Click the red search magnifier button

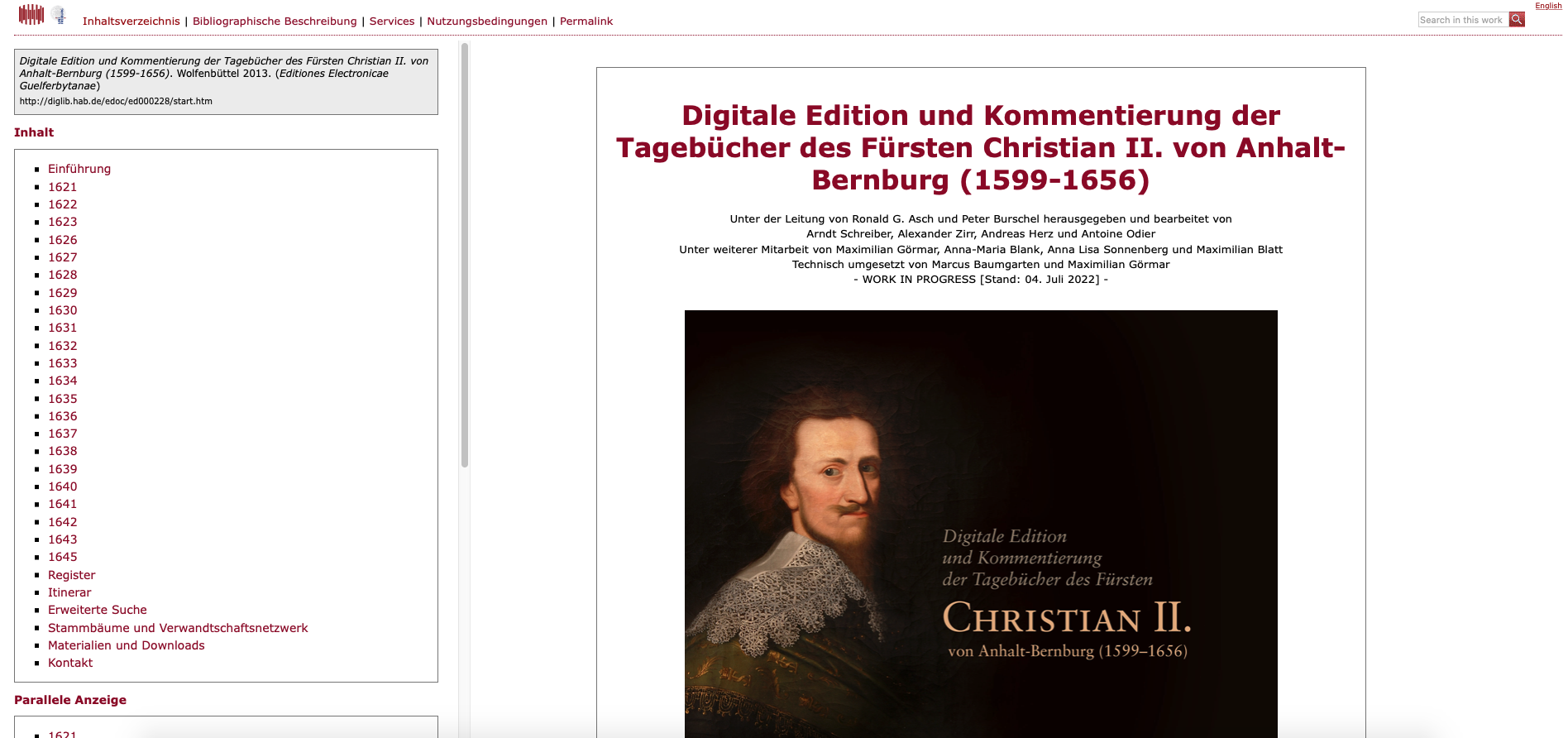tap(1517, 19)
